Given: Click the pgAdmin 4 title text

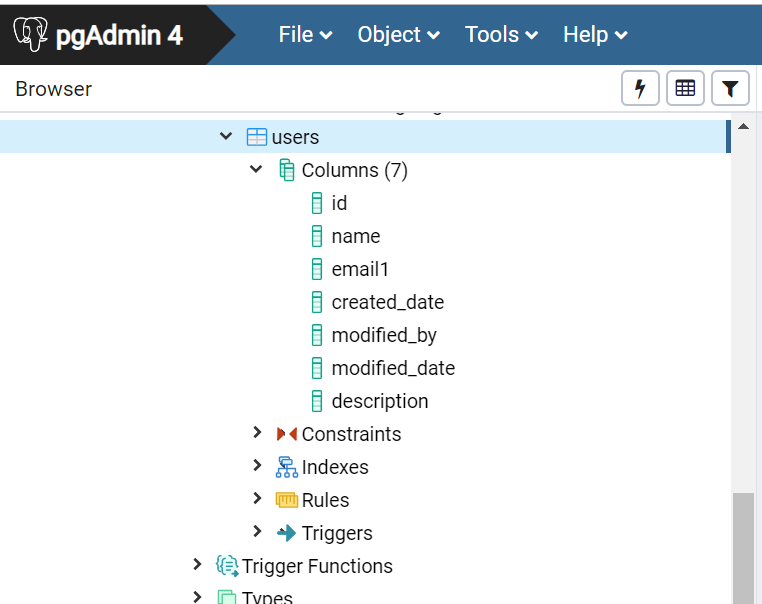Looking at the screenshot, I should tap(119, 35).
